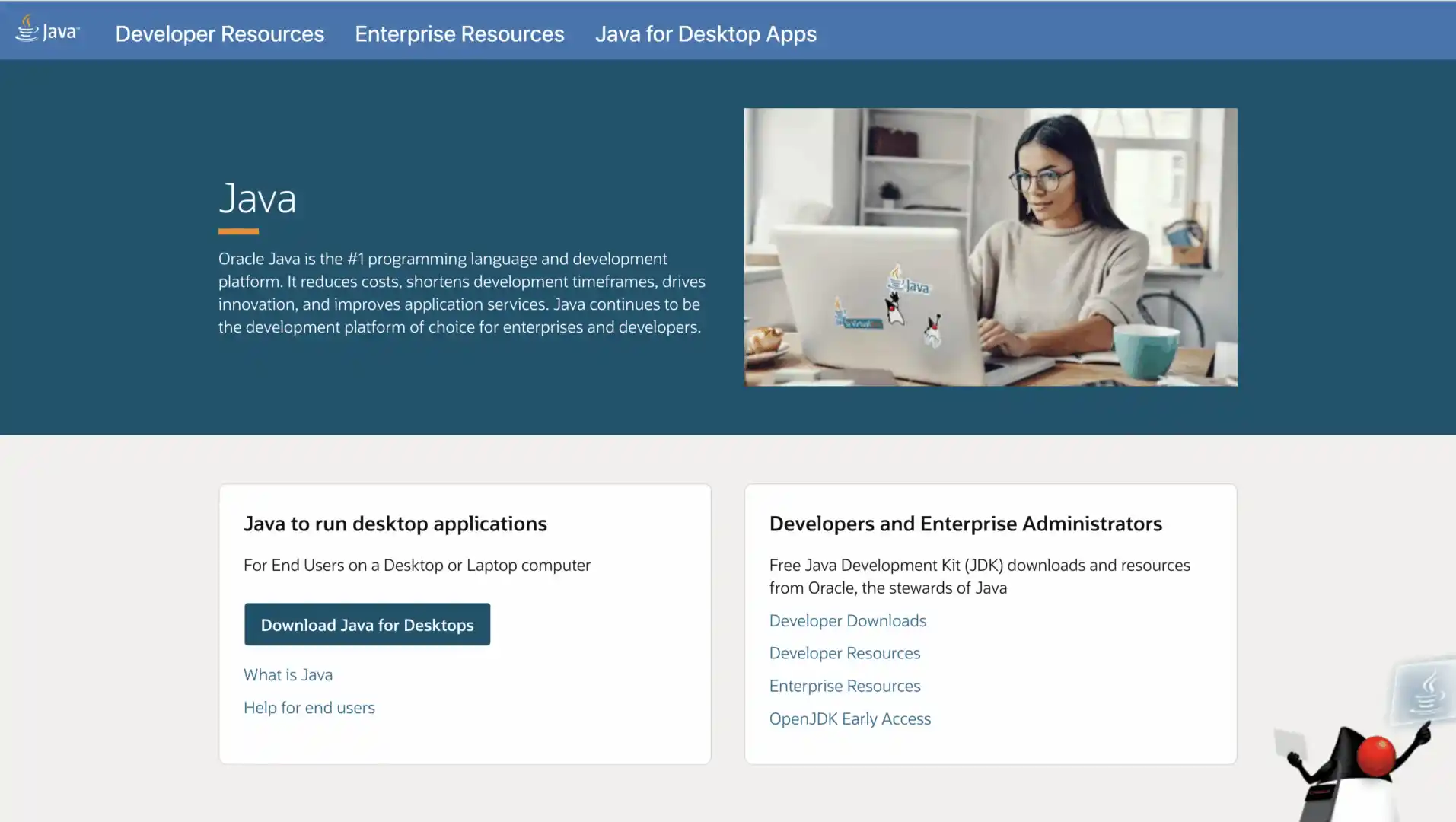The width and height of the screenshot is (1456, 822).
Task: Click the Developers and Enterprise Administrators heading
Action: click(x=965, y=524)
